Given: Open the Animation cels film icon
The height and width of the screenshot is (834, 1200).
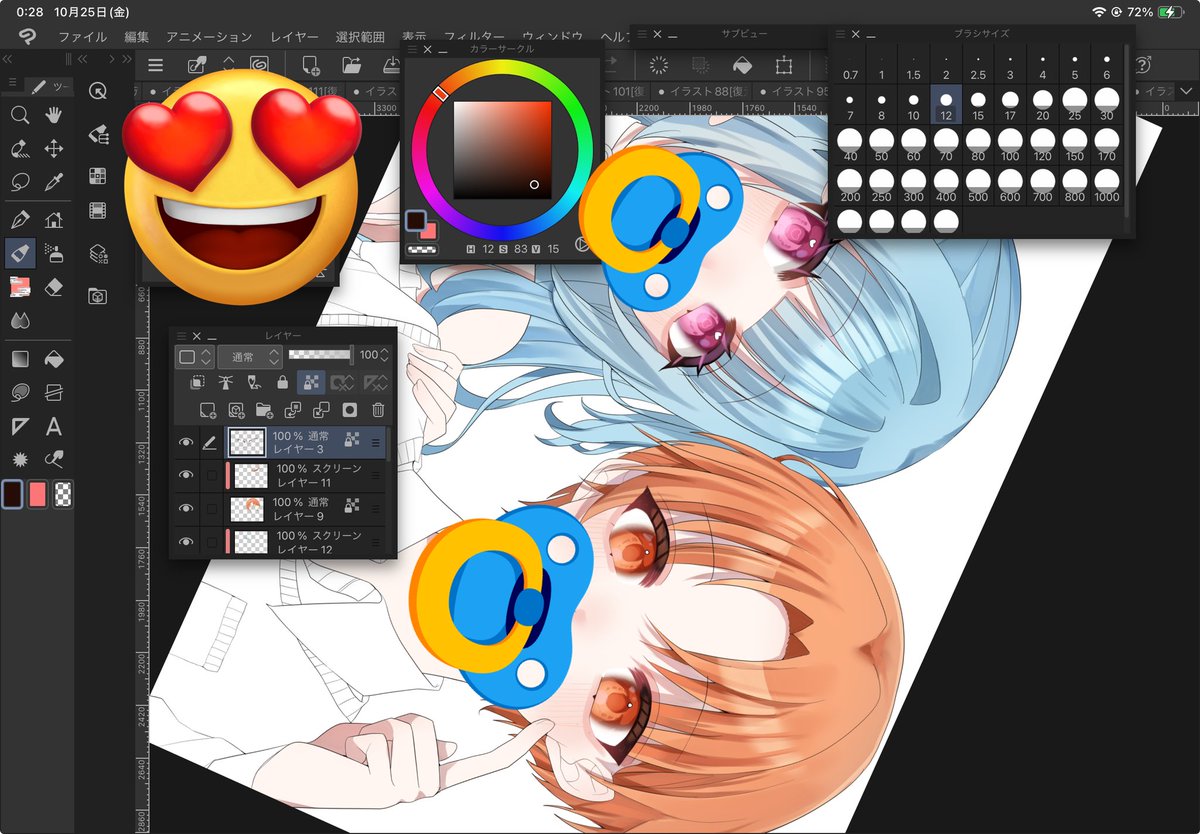Looking at the screenshot, I should point(98,210).
